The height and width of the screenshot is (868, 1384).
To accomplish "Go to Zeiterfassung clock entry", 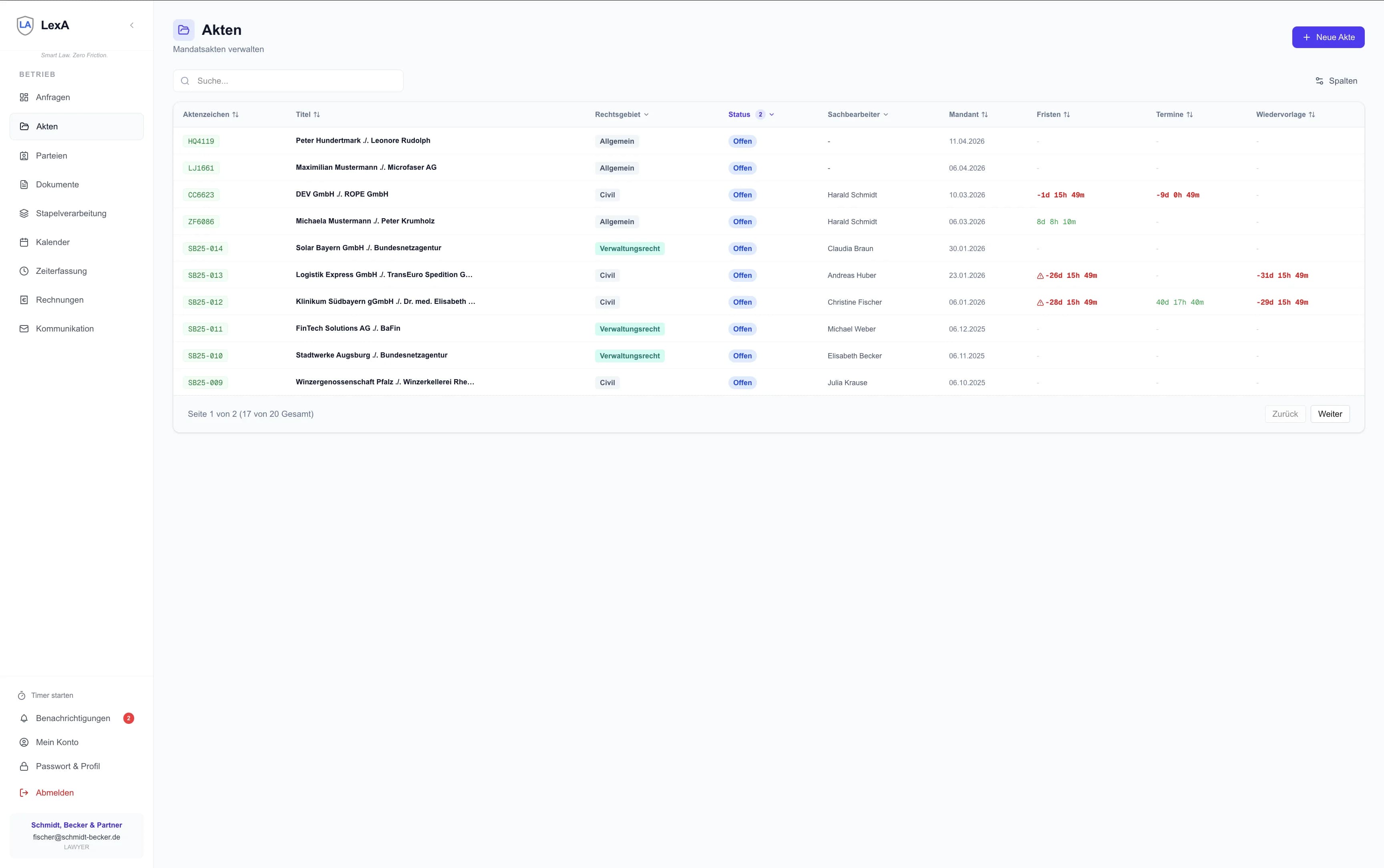I will point(61,271).
